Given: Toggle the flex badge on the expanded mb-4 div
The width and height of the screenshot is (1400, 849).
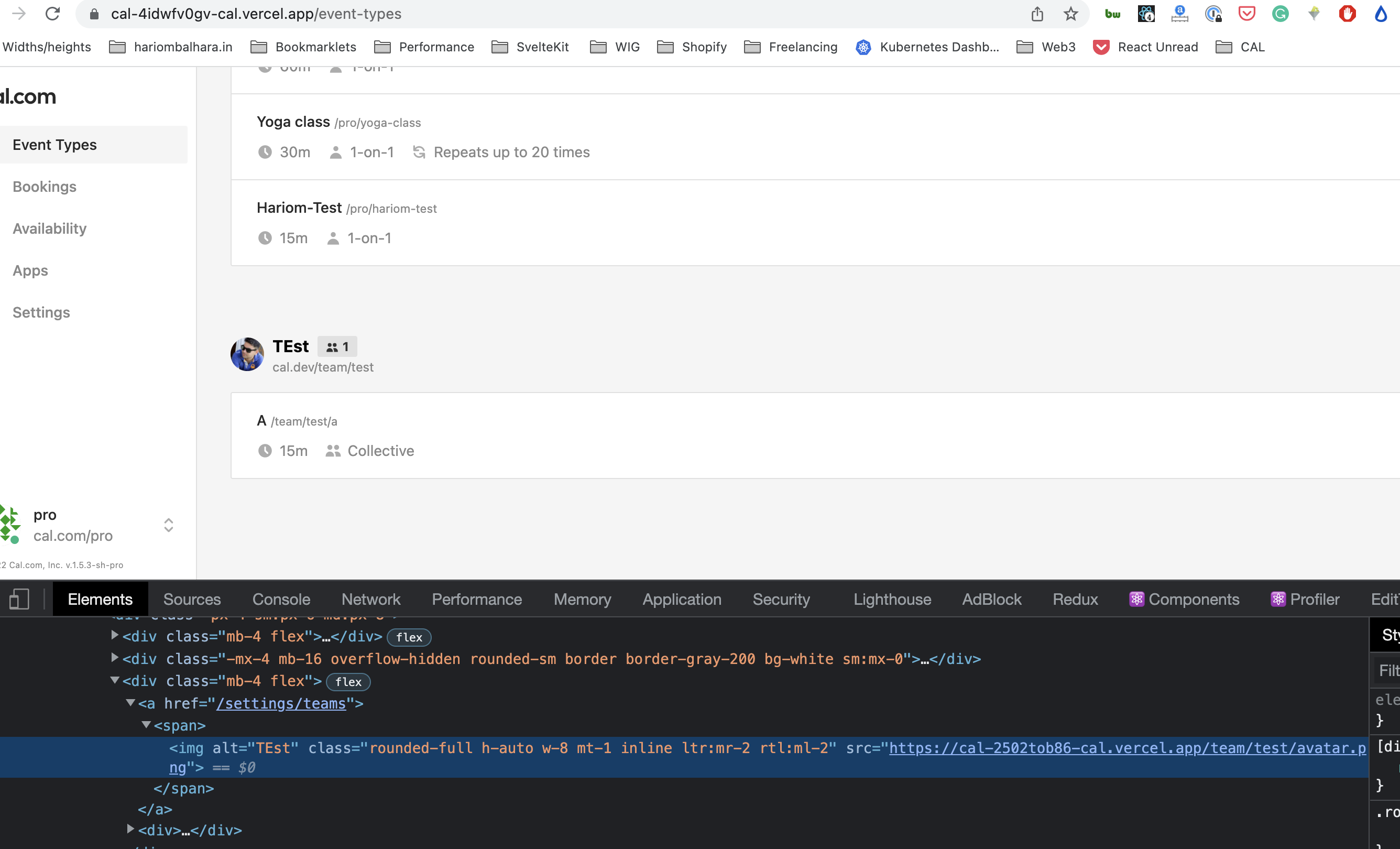Looking at the screenshot, I should point(348,682).
